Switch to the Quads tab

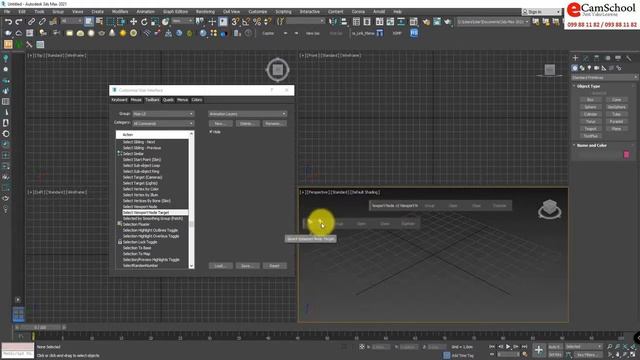[168, 100]
